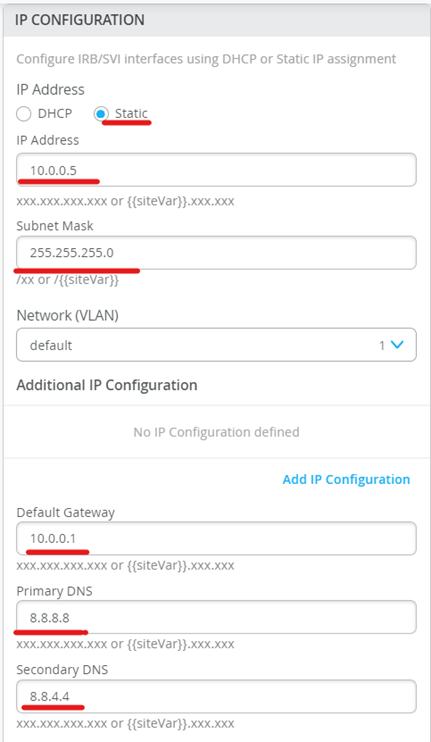Focus the Subnet Mask field showing 255.255.255.0
The image size is (431, 742).
click(x=216, y=253)
